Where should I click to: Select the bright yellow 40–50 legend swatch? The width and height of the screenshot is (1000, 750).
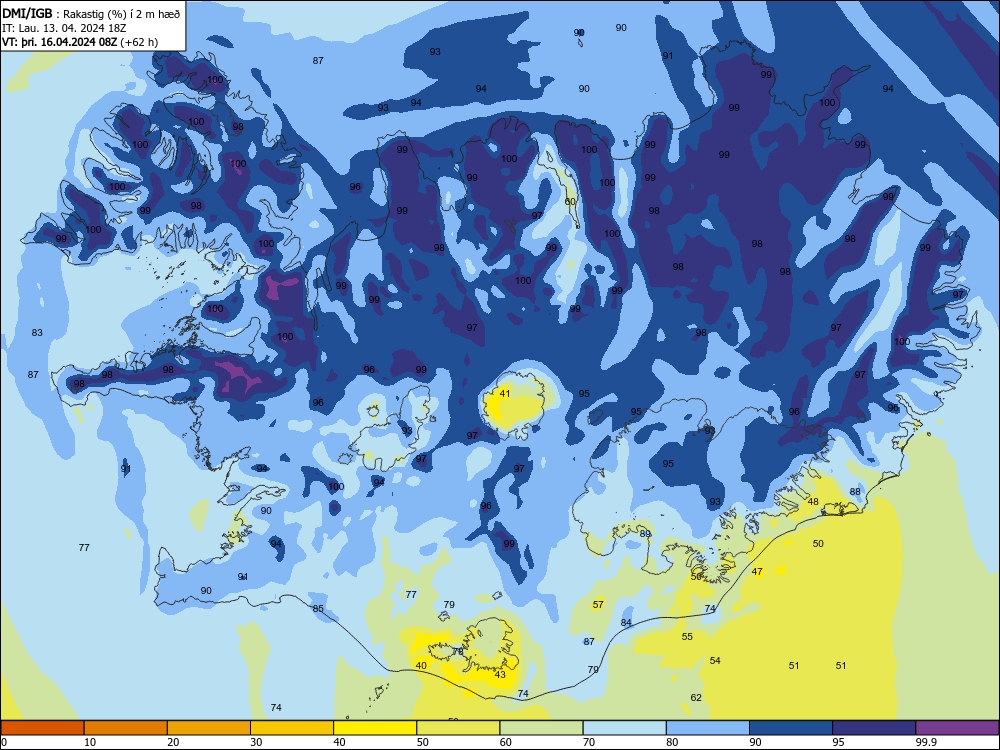pyautogui.click(x=375, y=728)
